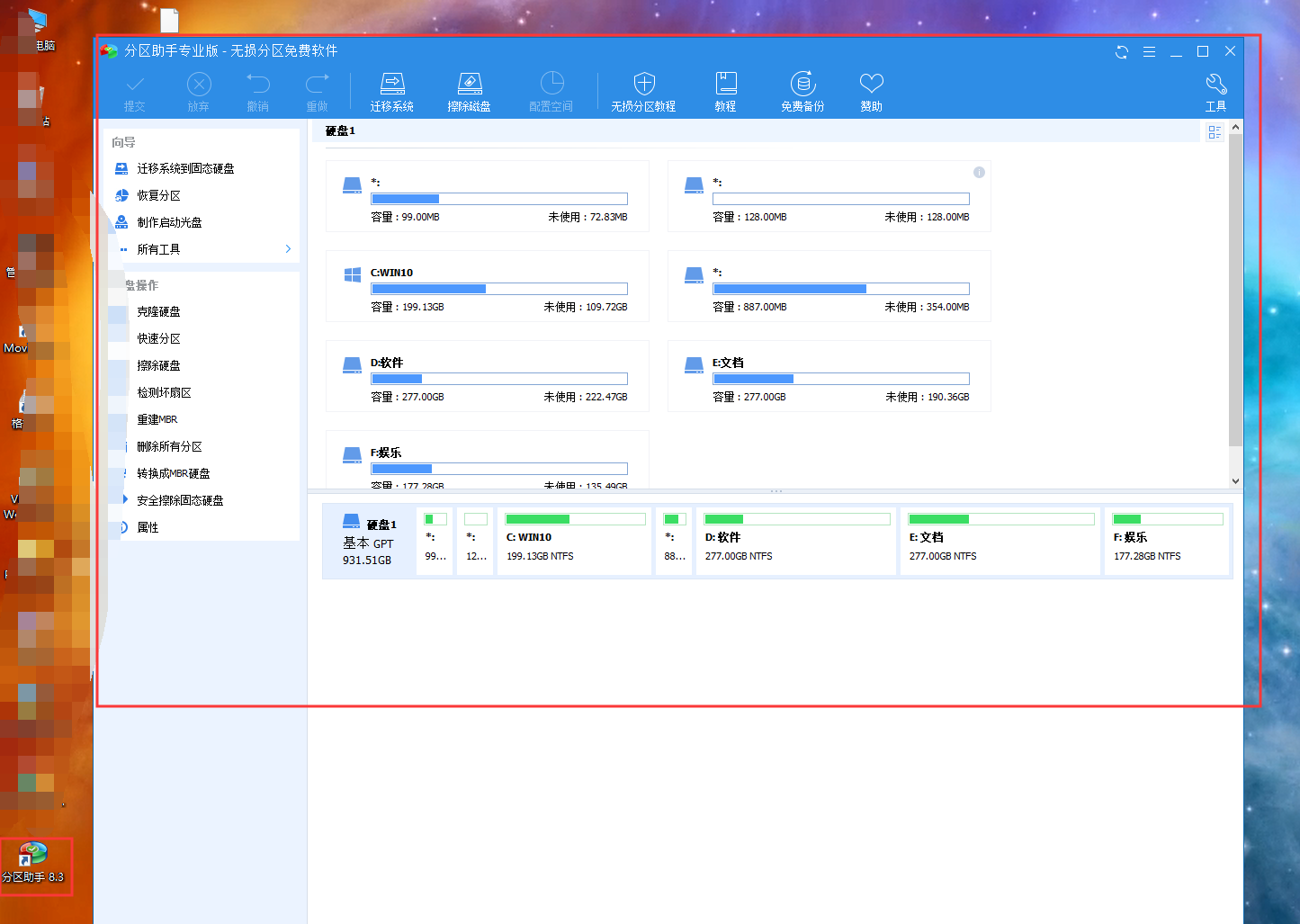Select 硬盘1 基本 GPT disk block
This screenshot has width=1300, height=924.
tap(370, 541)
